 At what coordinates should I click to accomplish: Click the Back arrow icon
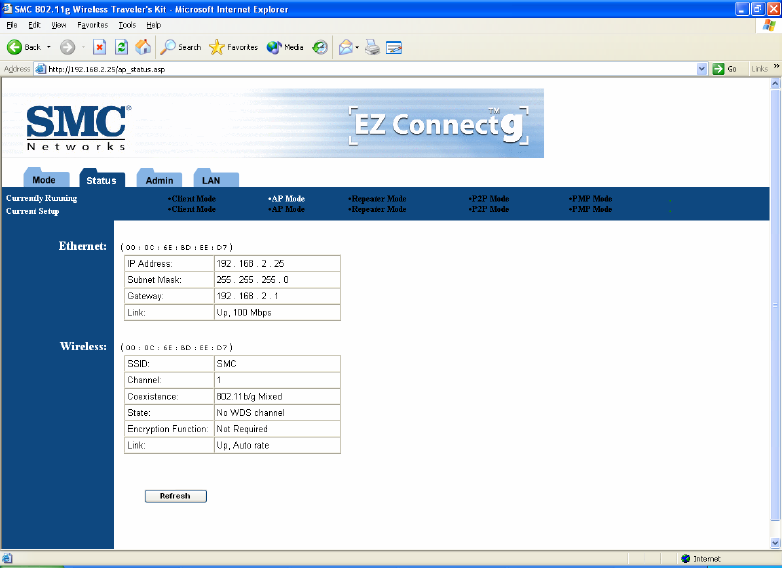pyautogui.click(x=14, y=47)
